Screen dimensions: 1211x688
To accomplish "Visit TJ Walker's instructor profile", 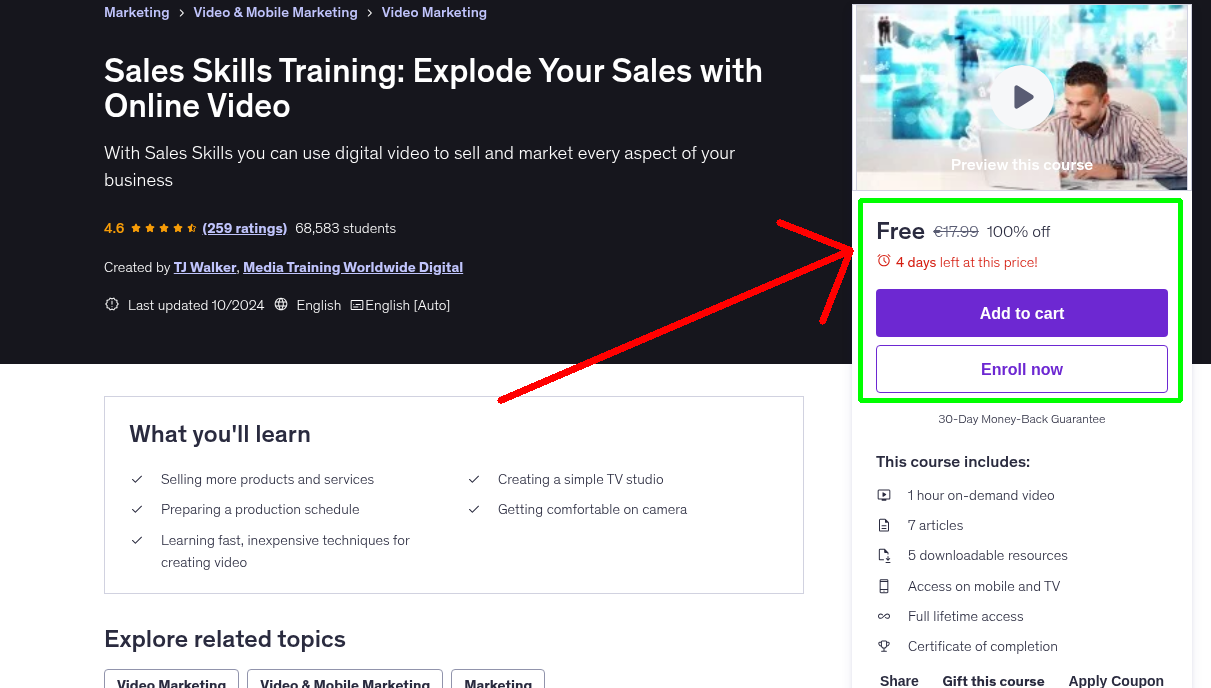I will pyautogui.click(x=204, y=267).
